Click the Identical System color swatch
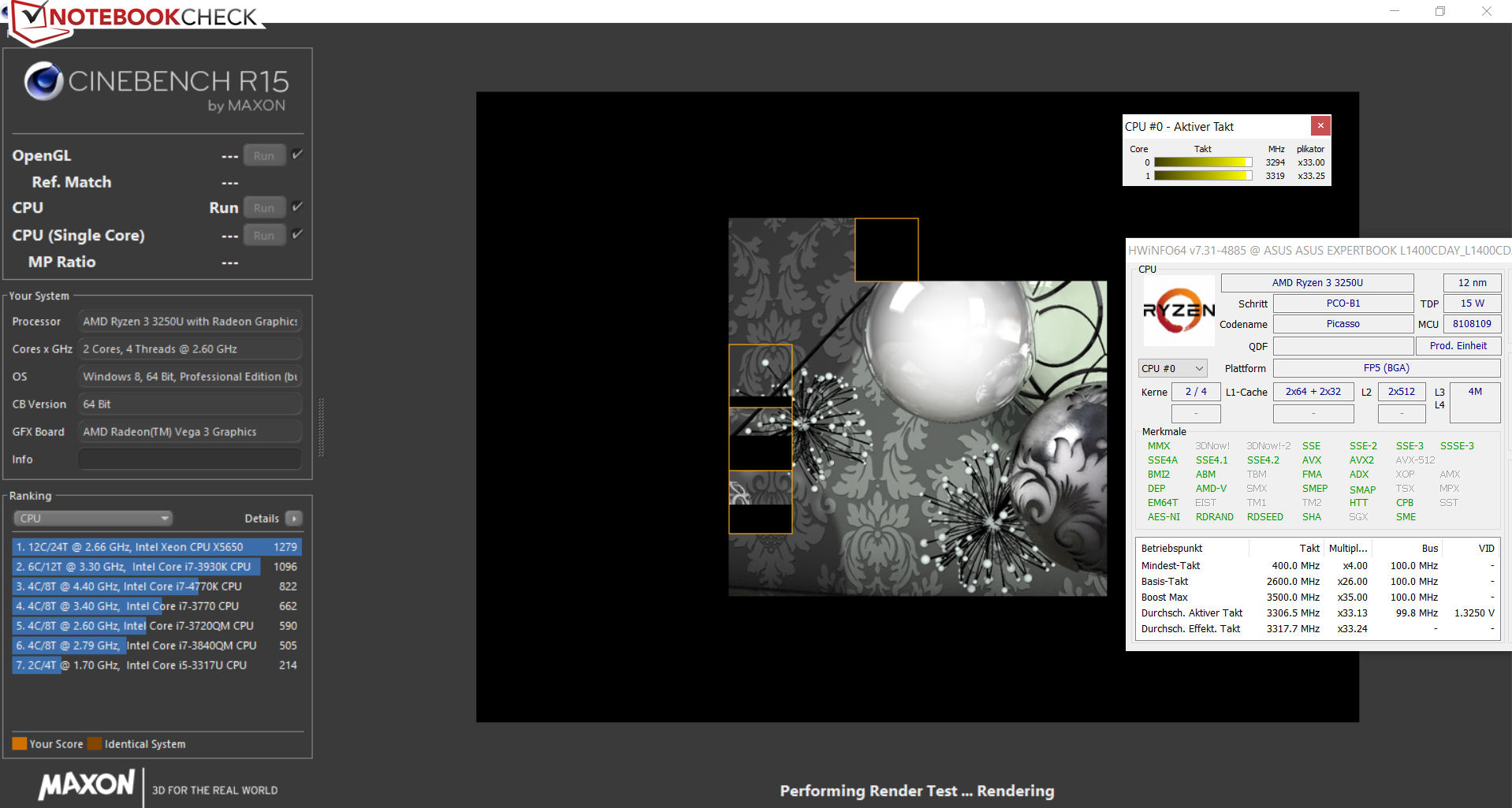 [95, 743]
